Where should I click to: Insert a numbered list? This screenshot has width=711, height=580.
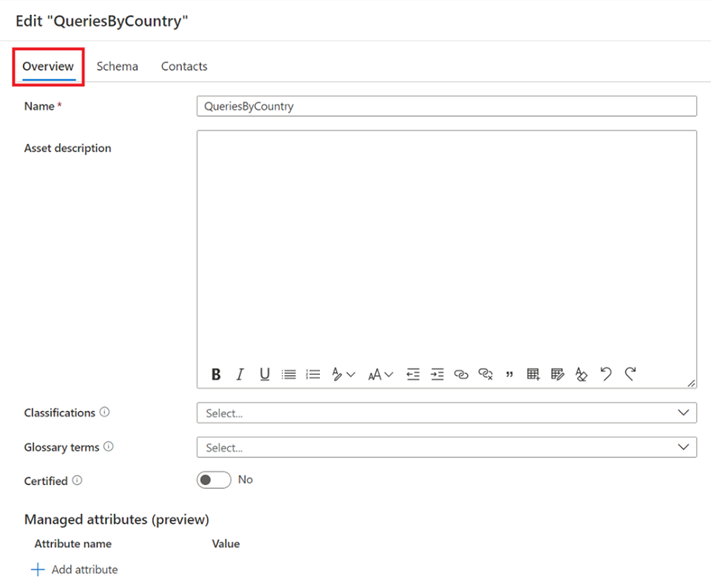pyautogui.click(x=313, y=375)
